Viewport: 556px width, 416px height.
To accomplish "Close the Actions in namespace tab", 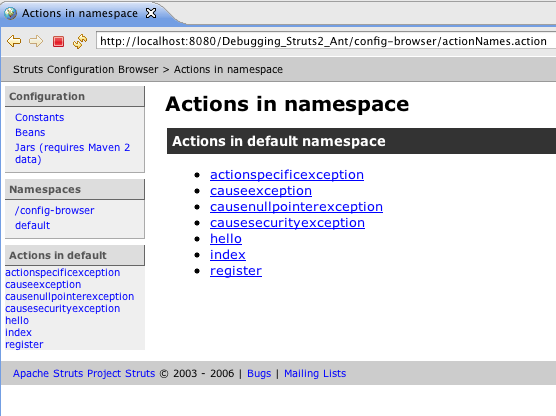I will [x=151, y=13].
